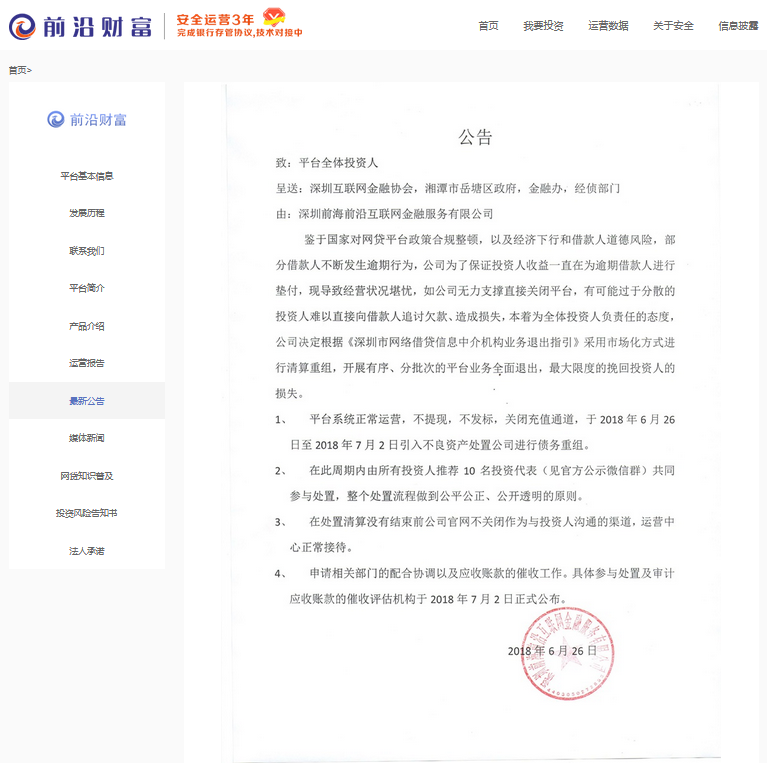767x763 pixels.
Task: Select 平台基本信息 in sidebar
Action: click(x=87, y=176)
